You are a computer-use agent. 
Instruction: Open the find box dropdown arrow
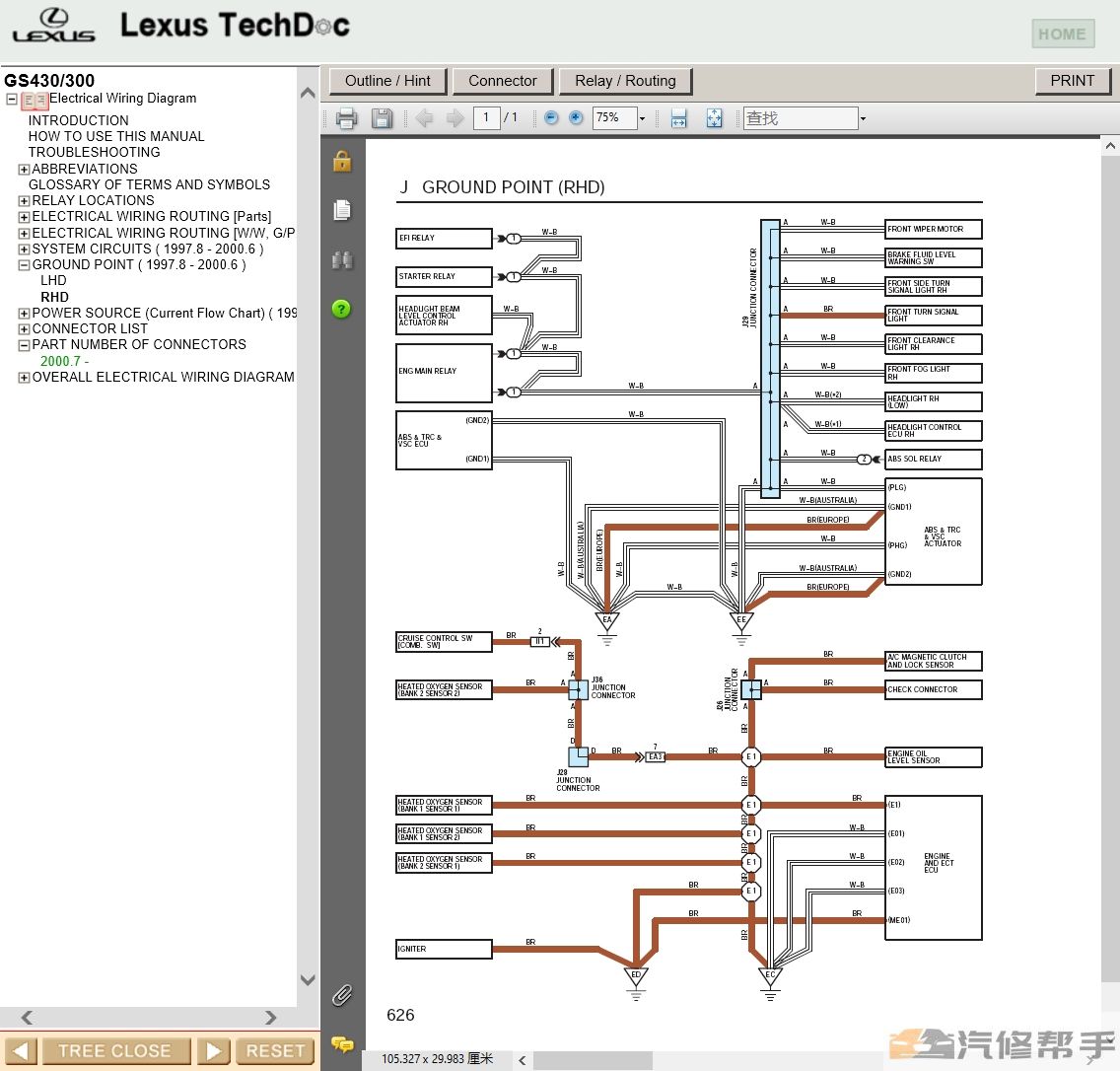pos(863,118)
